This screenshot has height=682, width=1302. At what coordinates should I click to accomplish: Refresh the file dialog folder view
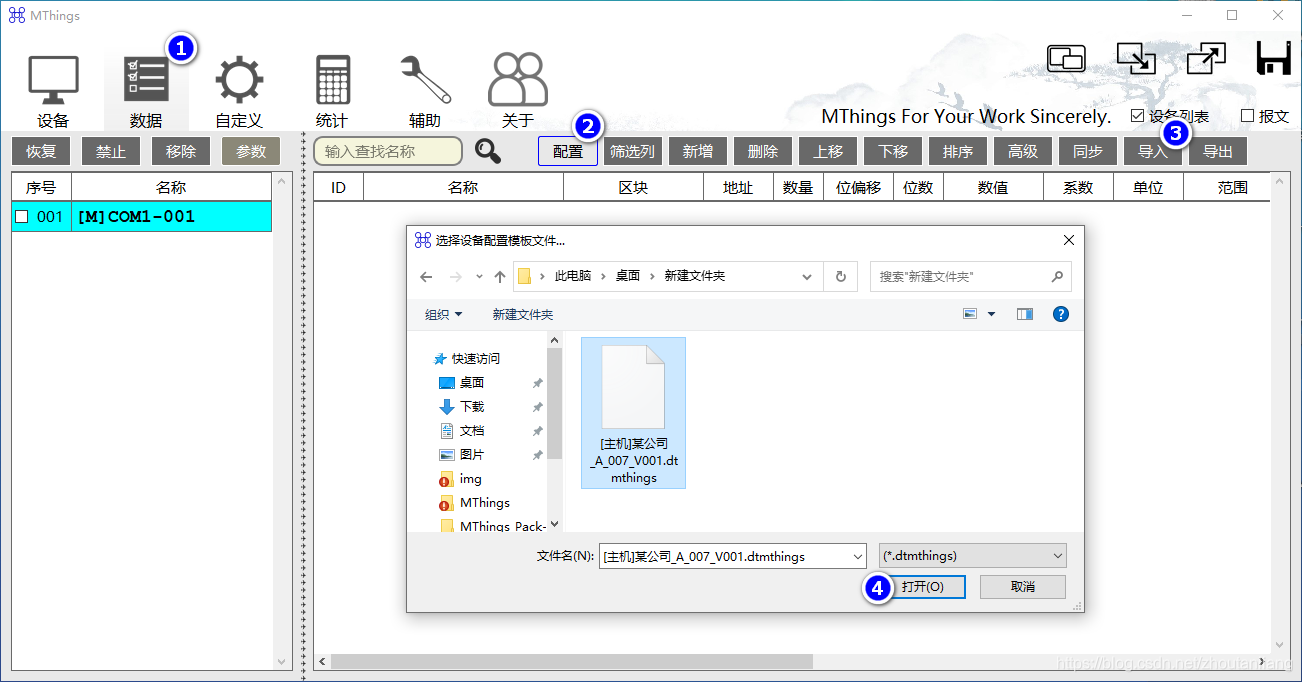841,277
